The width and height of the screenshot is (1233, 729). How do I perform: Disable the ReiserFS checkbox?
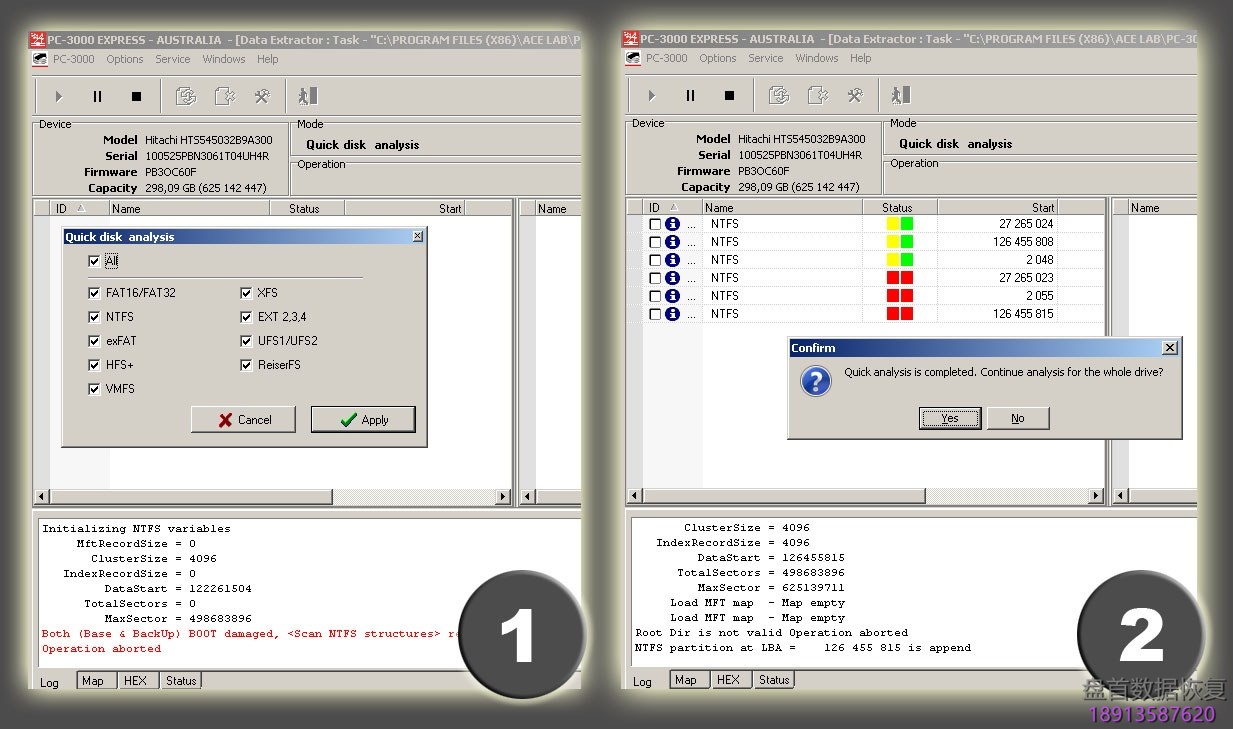tap(246, 364)
